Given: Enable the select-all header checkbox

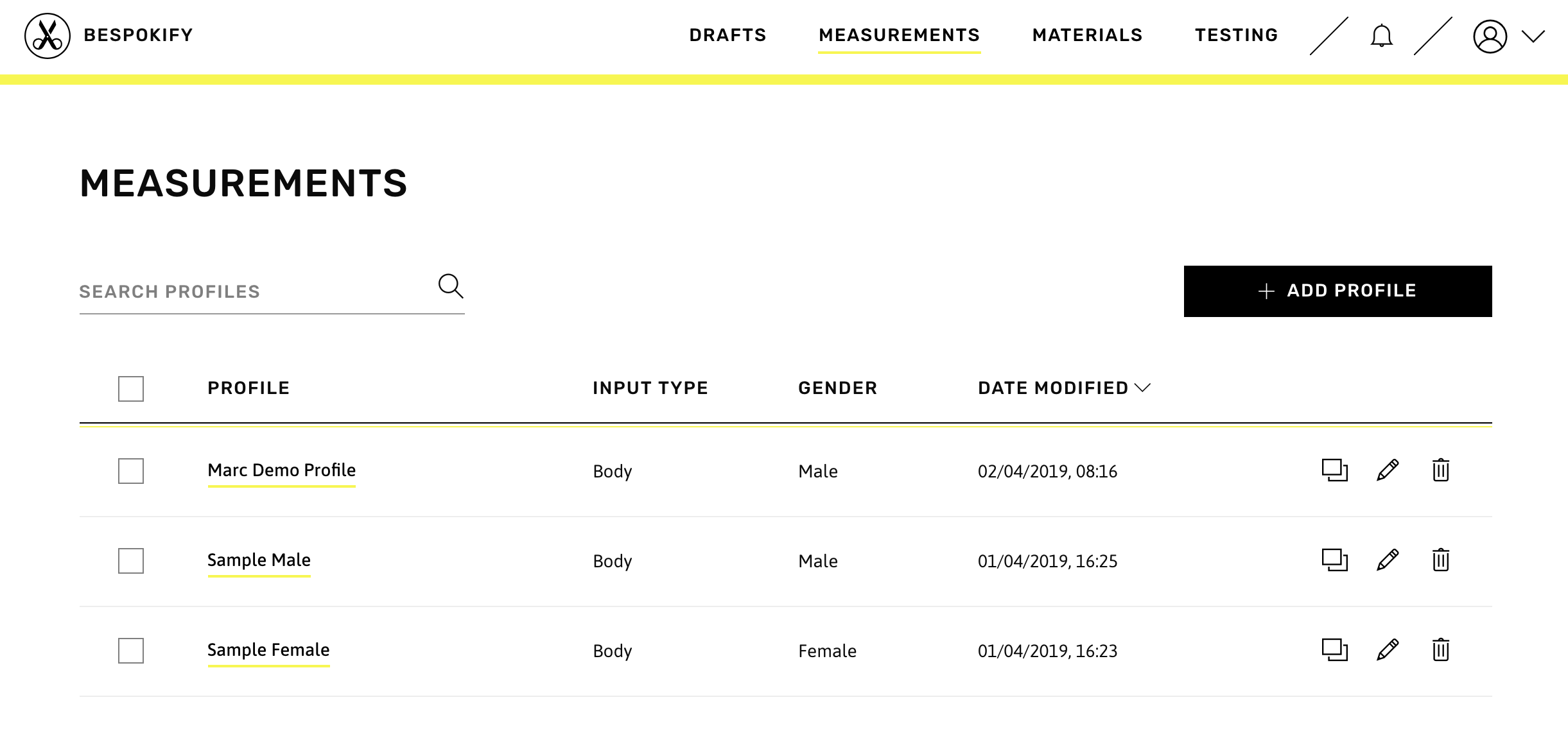Looking at the screenshot, I should pyautogui.click(x=130, y=388).
